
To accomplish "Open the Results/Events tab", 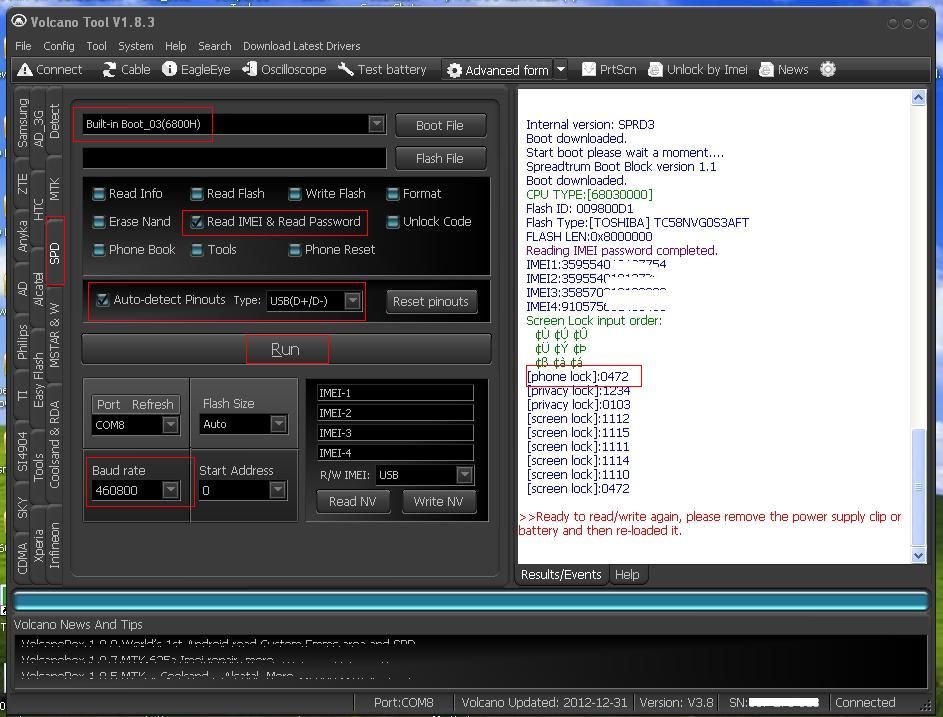I will tap(561, 575).
